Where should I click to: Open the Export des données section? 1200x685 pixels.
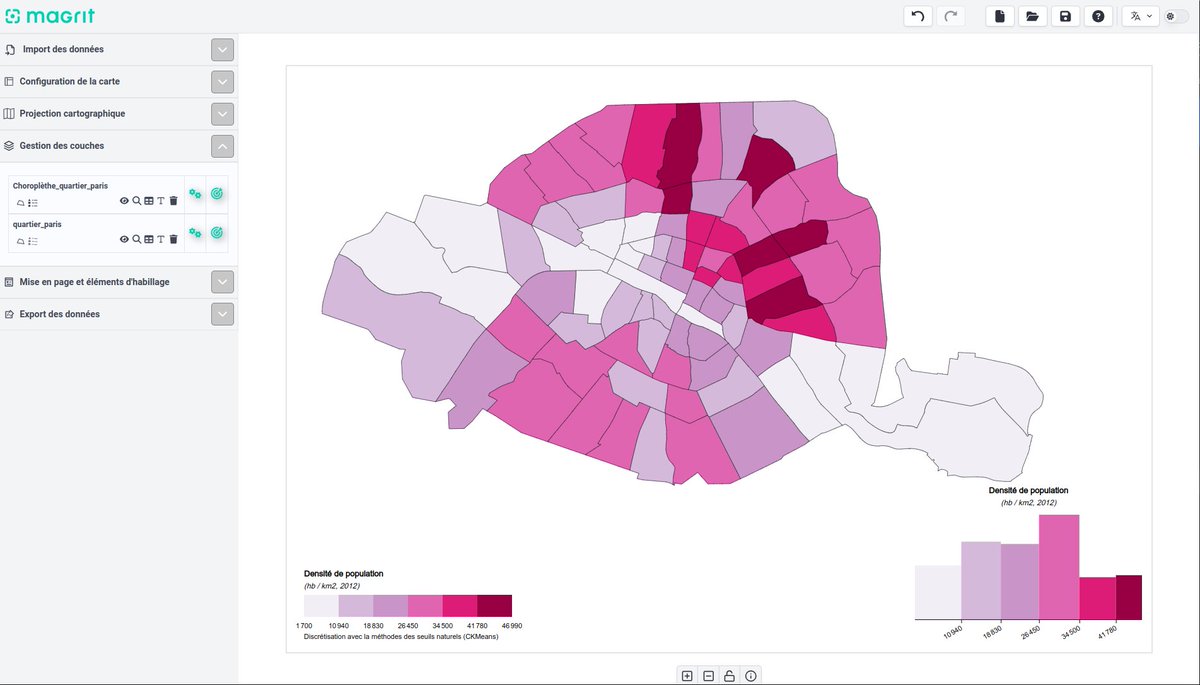(x=222, y=313)
